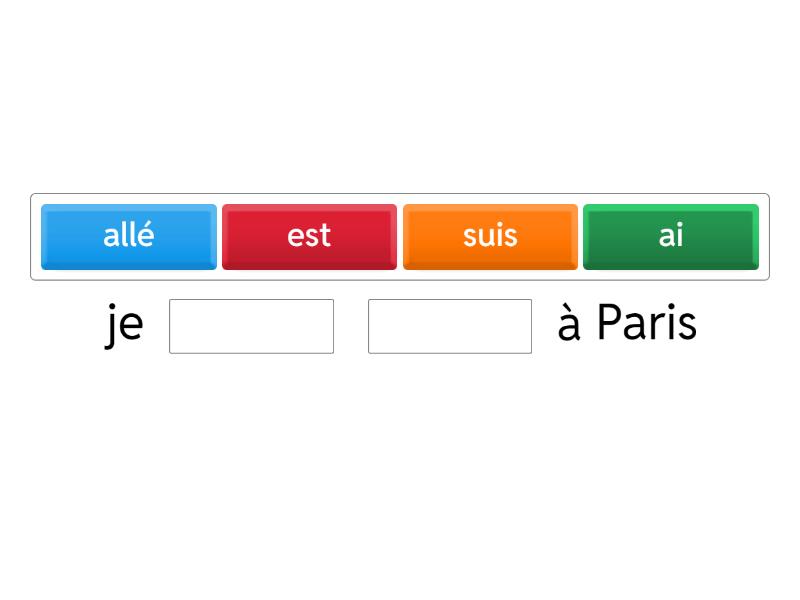Select the orange tile labeled suis
This screenshot has height=600, width=800.
tap(490, 236)
